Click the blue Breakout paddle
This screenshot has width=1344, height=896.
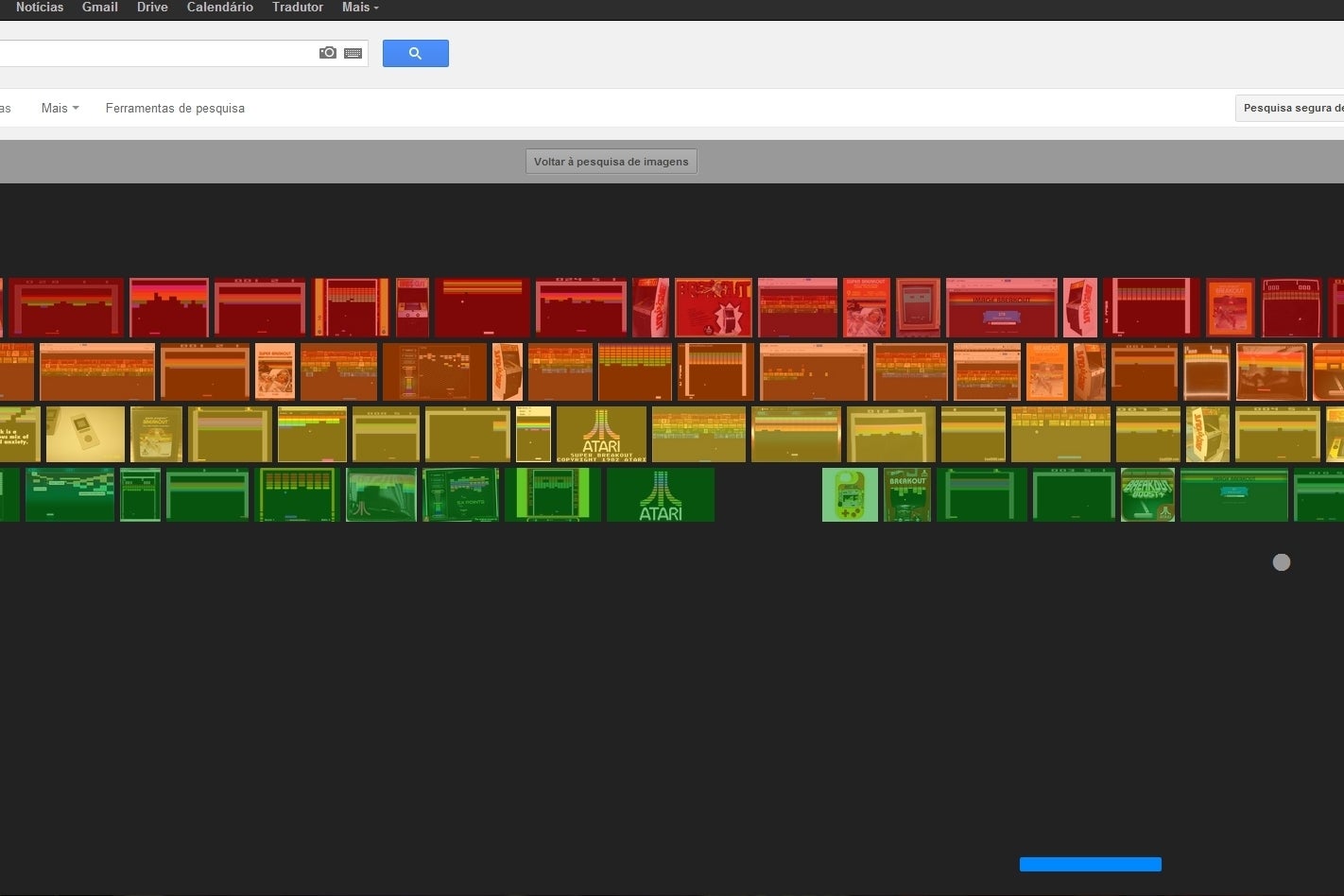pos(1090,864)
